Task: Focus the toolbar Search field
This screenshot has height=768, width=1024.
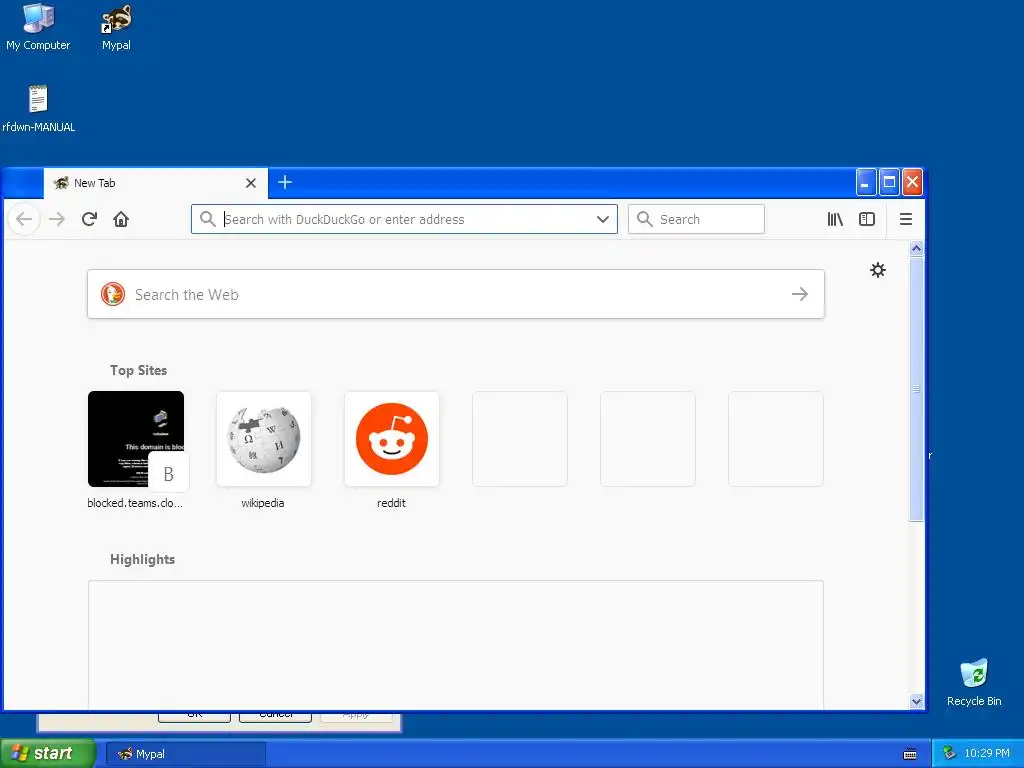Action: coord(696,219)
